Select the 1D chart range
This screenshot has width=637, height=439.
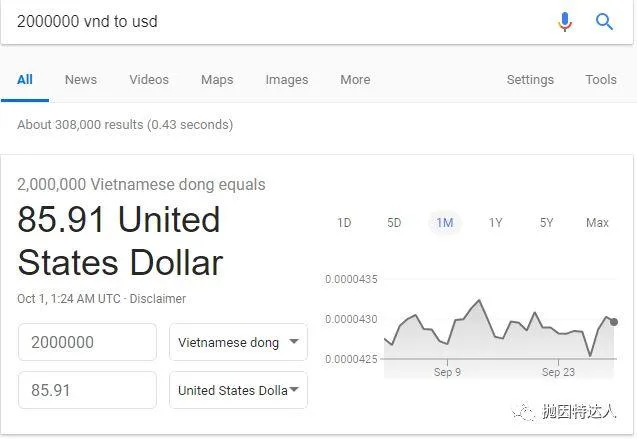344,223
